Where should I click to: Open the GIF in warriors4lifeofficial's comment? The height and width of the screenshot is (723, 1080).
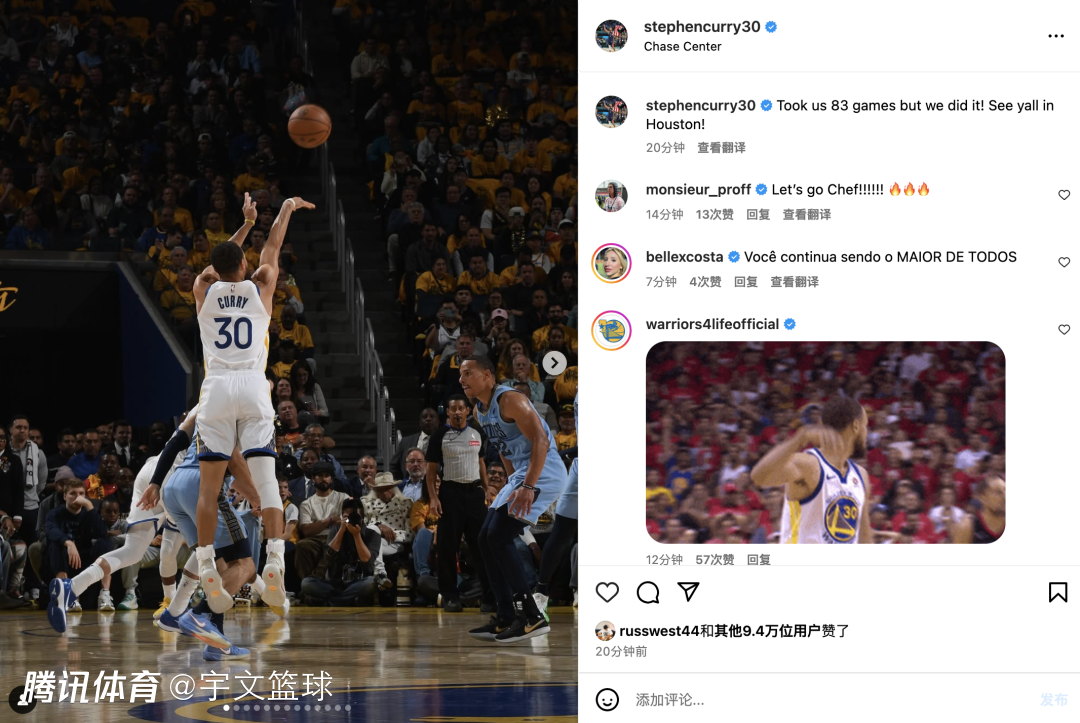[x=825, y=442]
